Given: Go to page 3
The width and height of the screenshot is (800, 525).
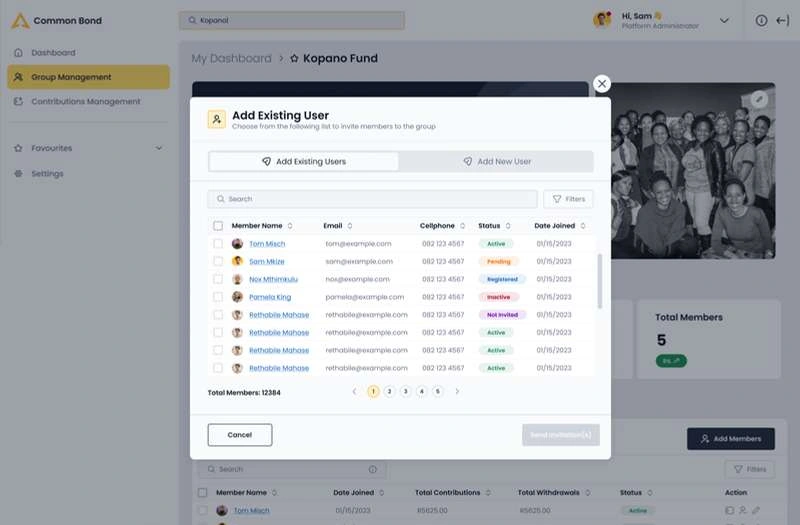Looking at the screenshot, I should 406,391.
